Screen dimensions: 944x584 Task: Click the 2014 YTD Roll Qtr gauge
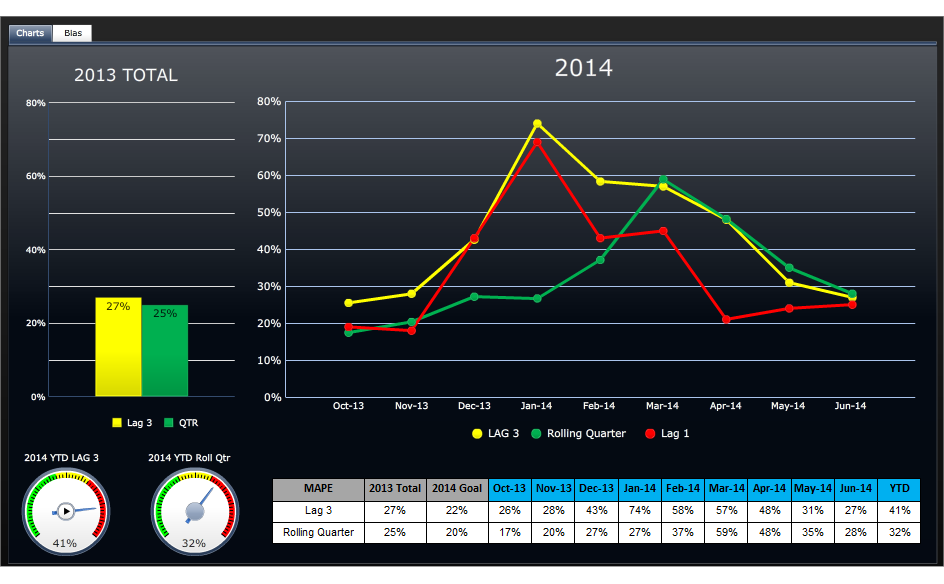[196, 511]
